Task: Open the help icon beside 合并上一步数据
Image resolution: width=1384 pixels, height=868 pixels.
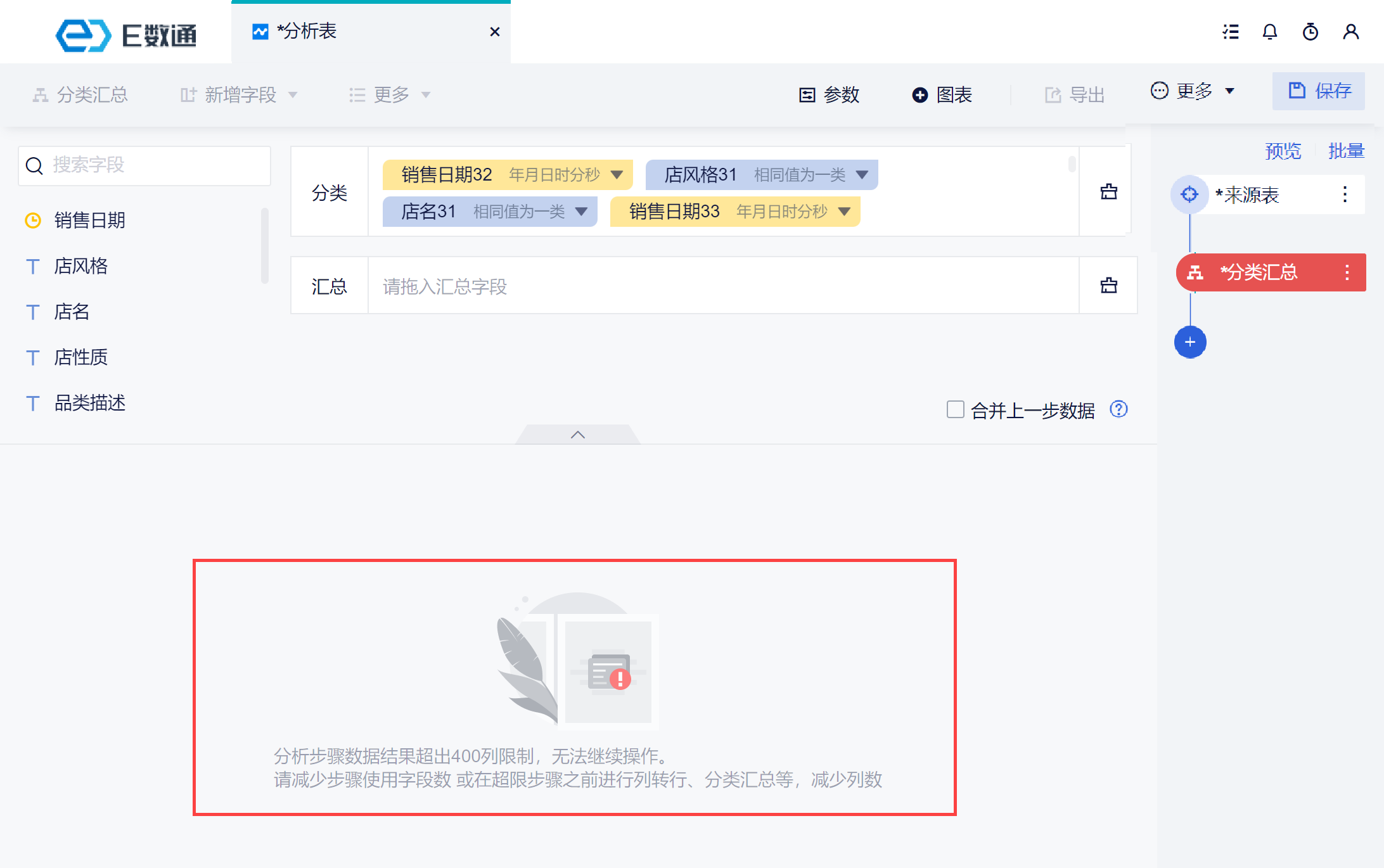Action: tap(1118, 409)
